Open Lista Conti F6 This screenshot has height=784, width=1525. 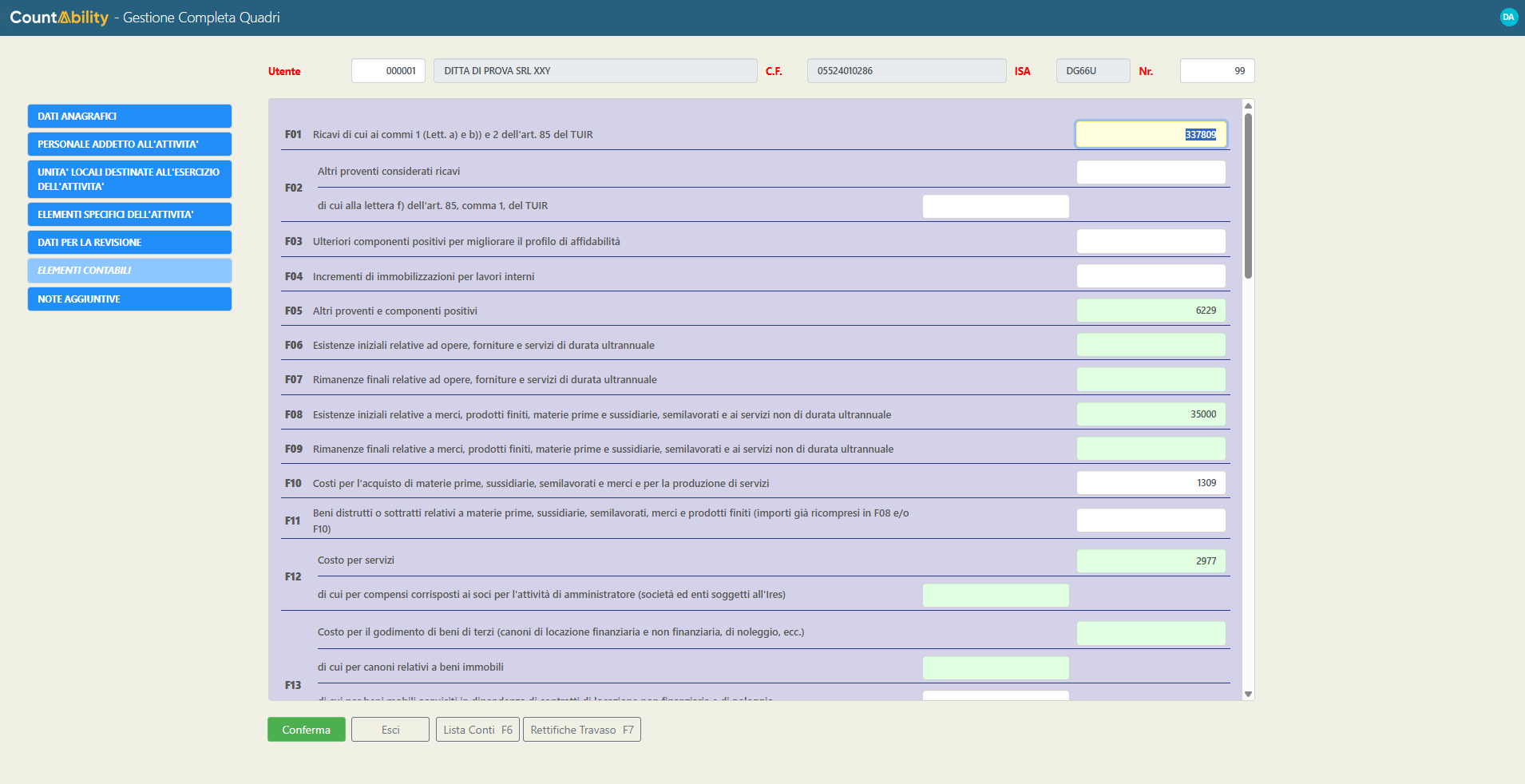click(x=477, y=730)
